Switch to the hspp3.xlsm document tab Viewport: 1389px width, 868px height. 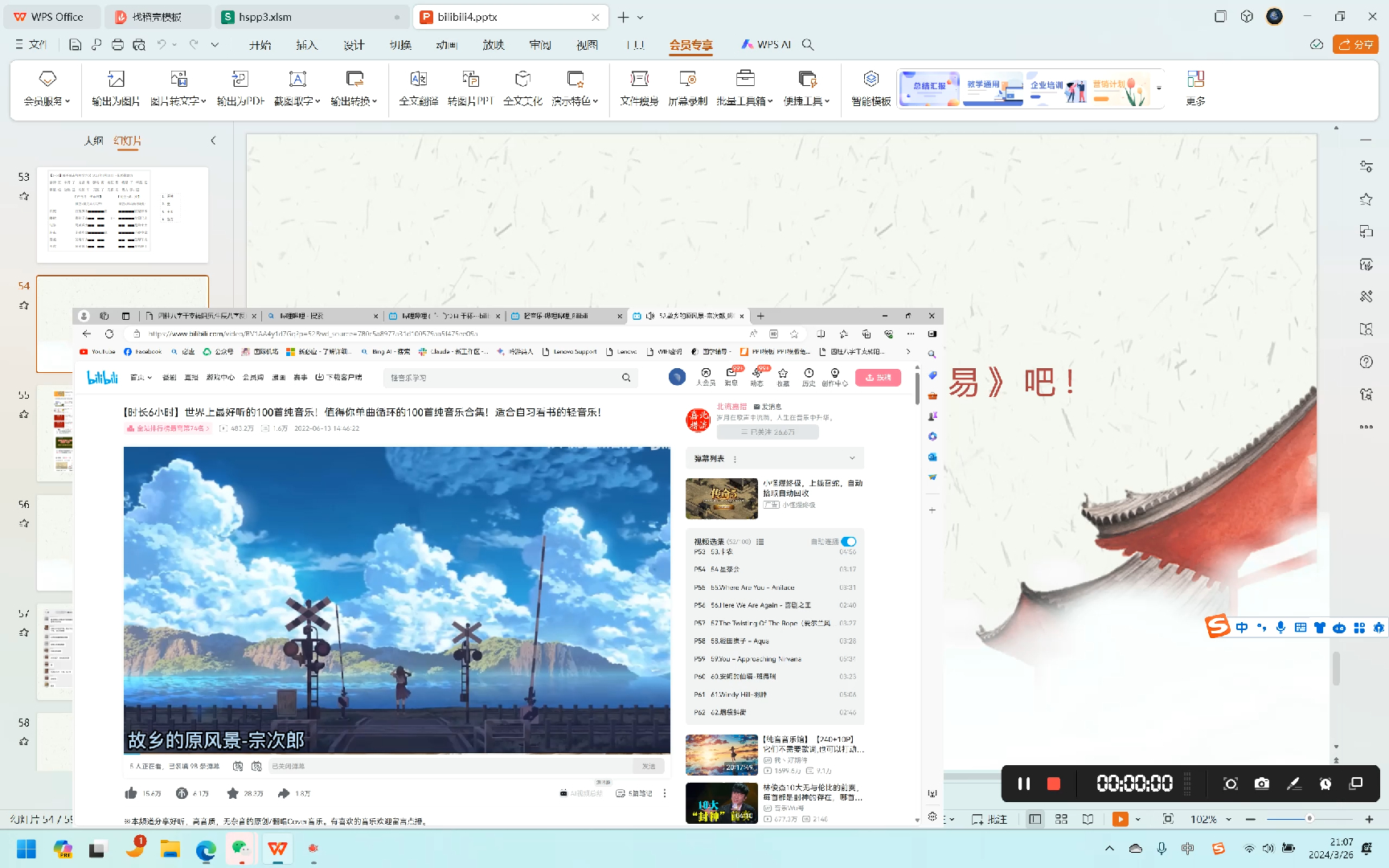click(x=312, y=17)
